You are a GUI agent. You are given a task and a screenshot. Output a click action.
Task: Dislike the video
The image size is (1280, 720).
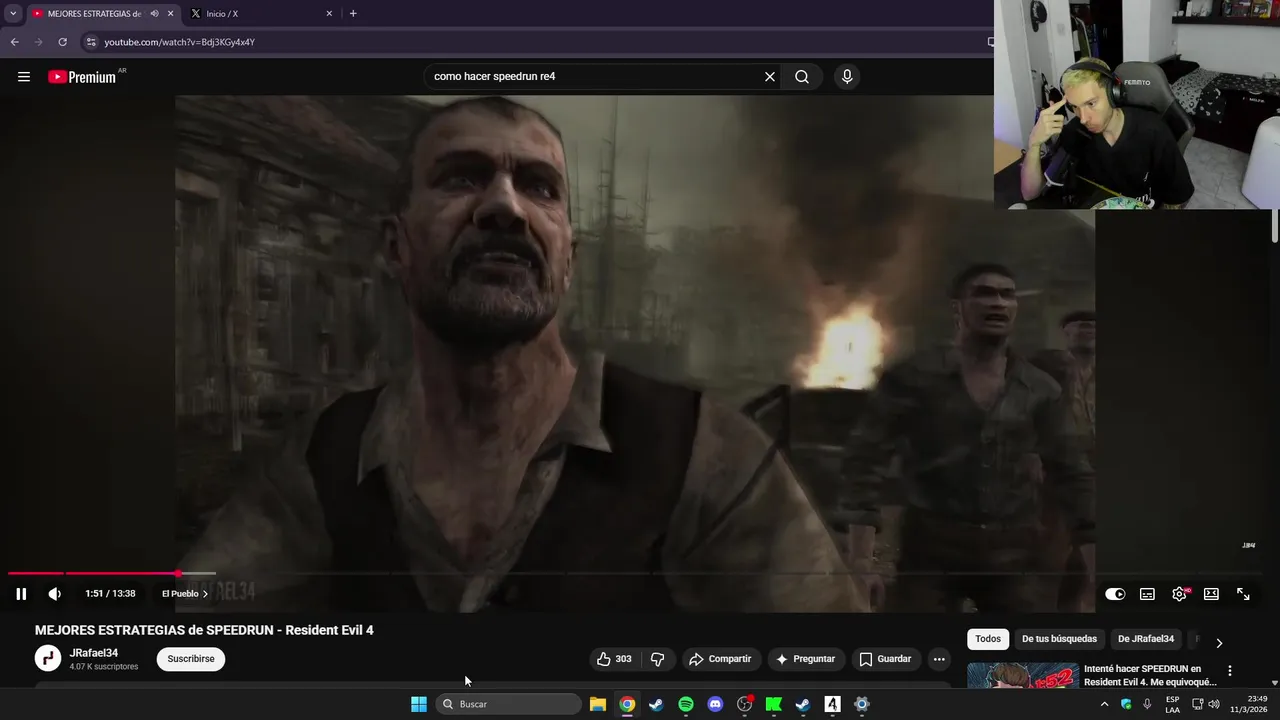(x=657, y=659)
